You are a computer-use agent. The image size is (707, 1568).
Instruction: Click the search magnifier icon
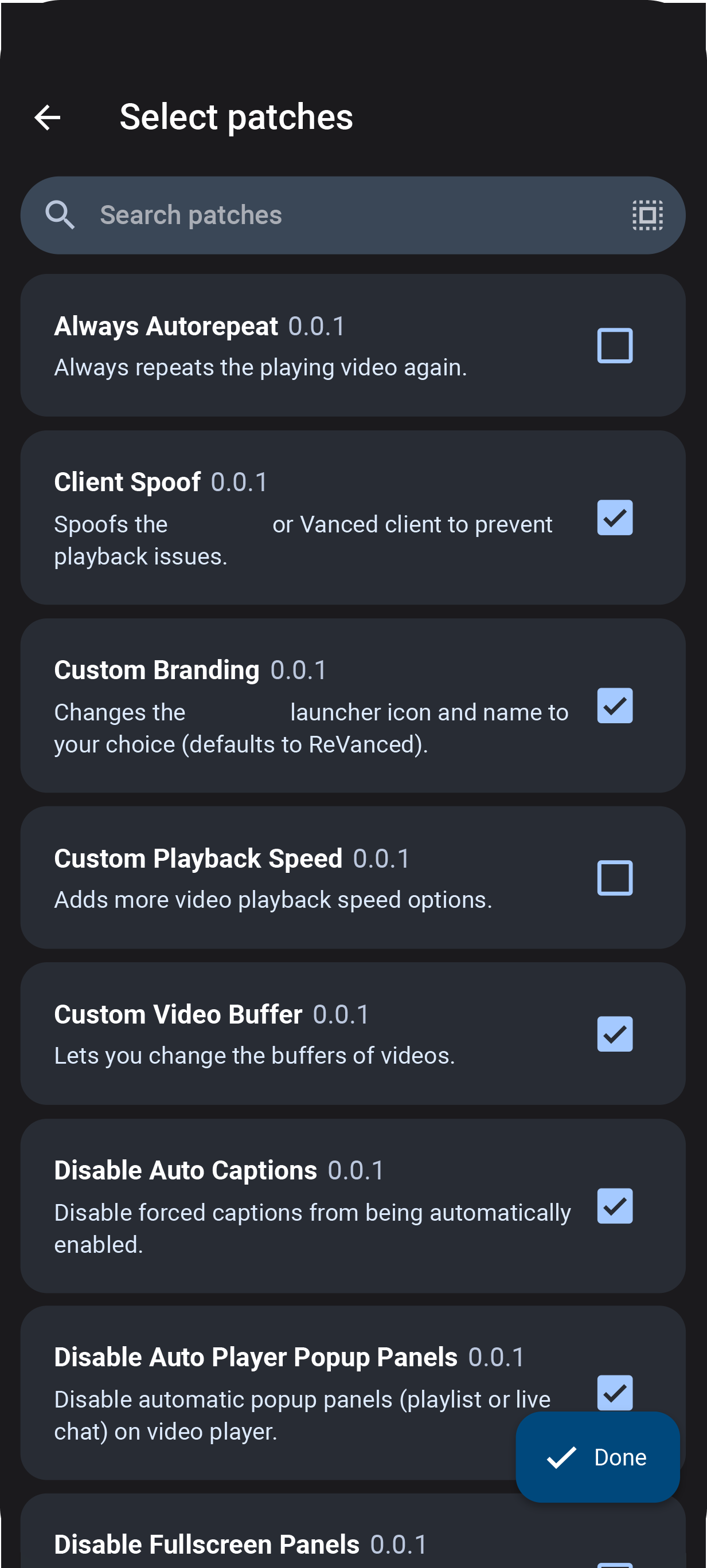click(60, 215)
